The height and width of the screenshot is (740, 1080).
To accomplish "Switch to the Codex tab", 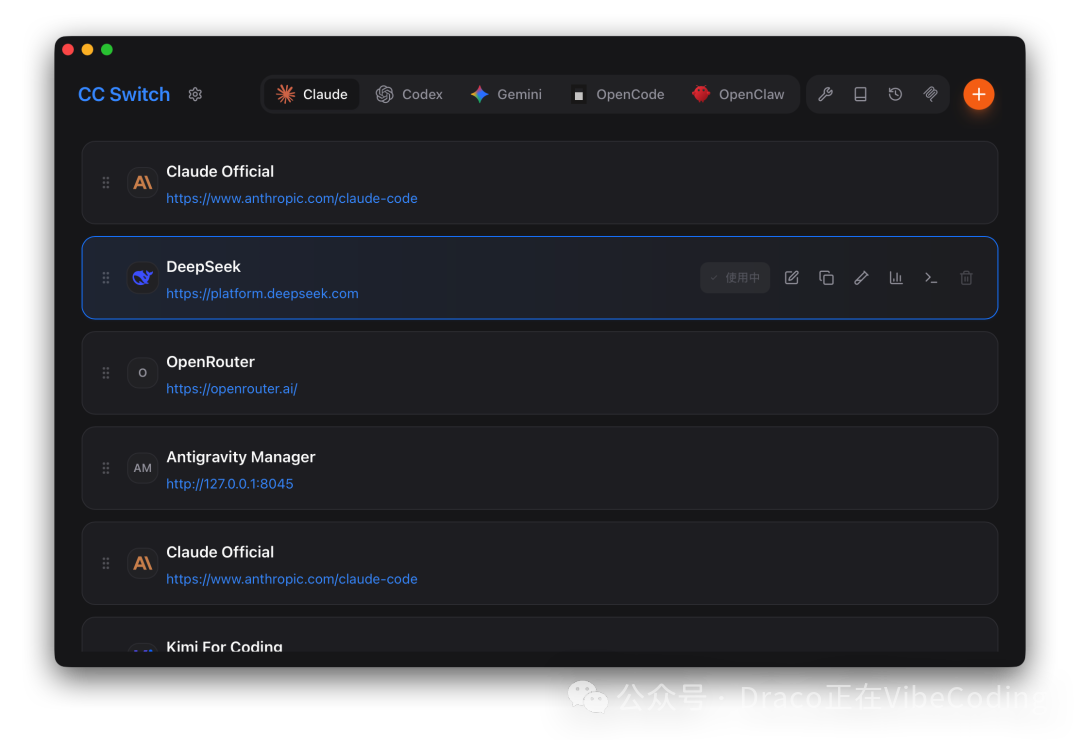I will point(409,94).
